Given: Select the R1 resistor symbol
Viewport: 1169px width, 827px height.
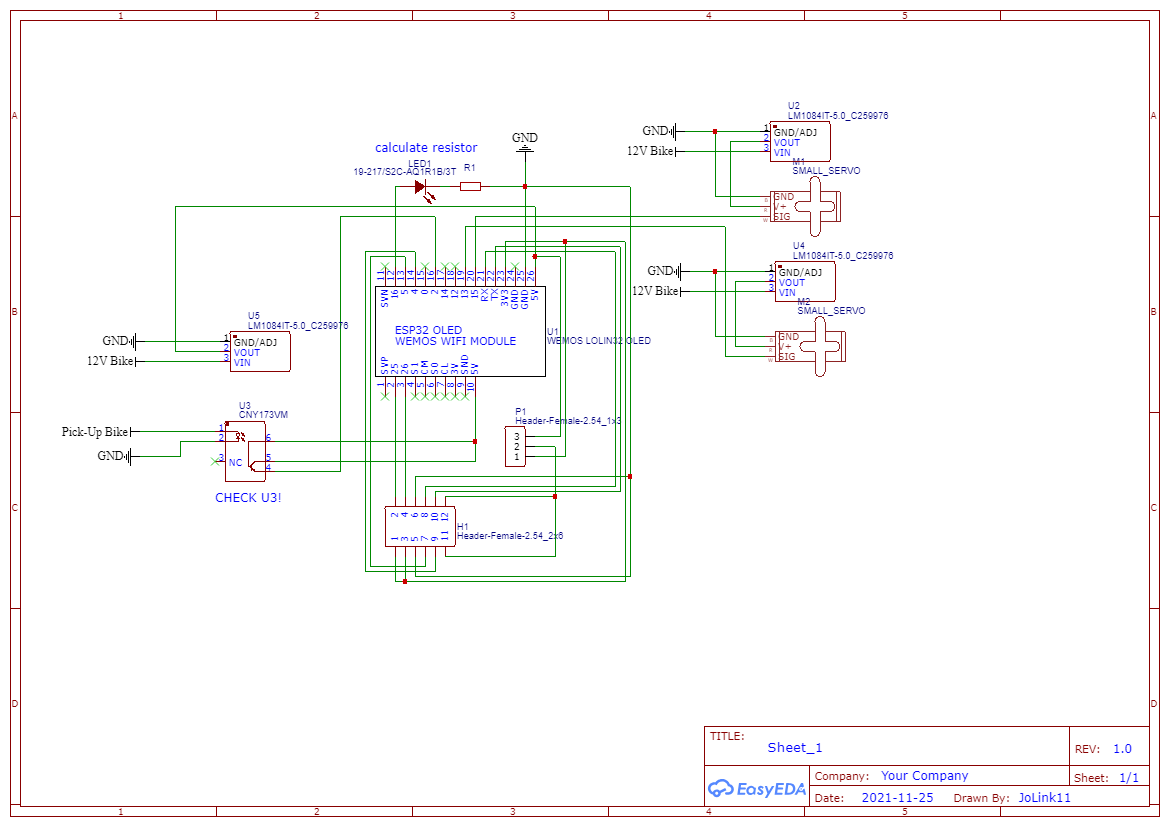Looking at the screenshot, I should point(470,186).
